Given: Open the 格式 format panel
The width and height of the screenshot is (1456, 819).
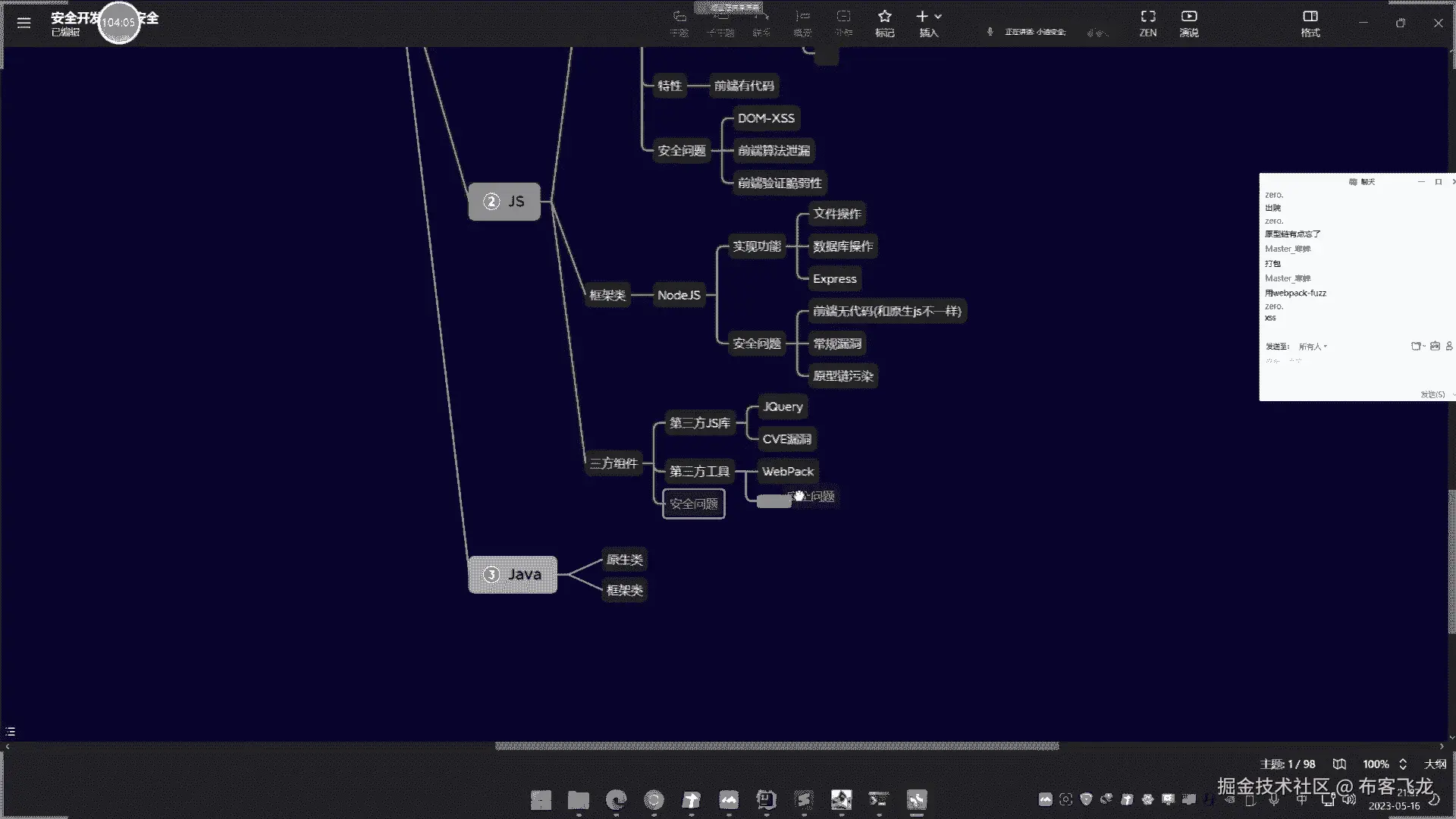Looking at the screenshot, I should point(1310,17).
